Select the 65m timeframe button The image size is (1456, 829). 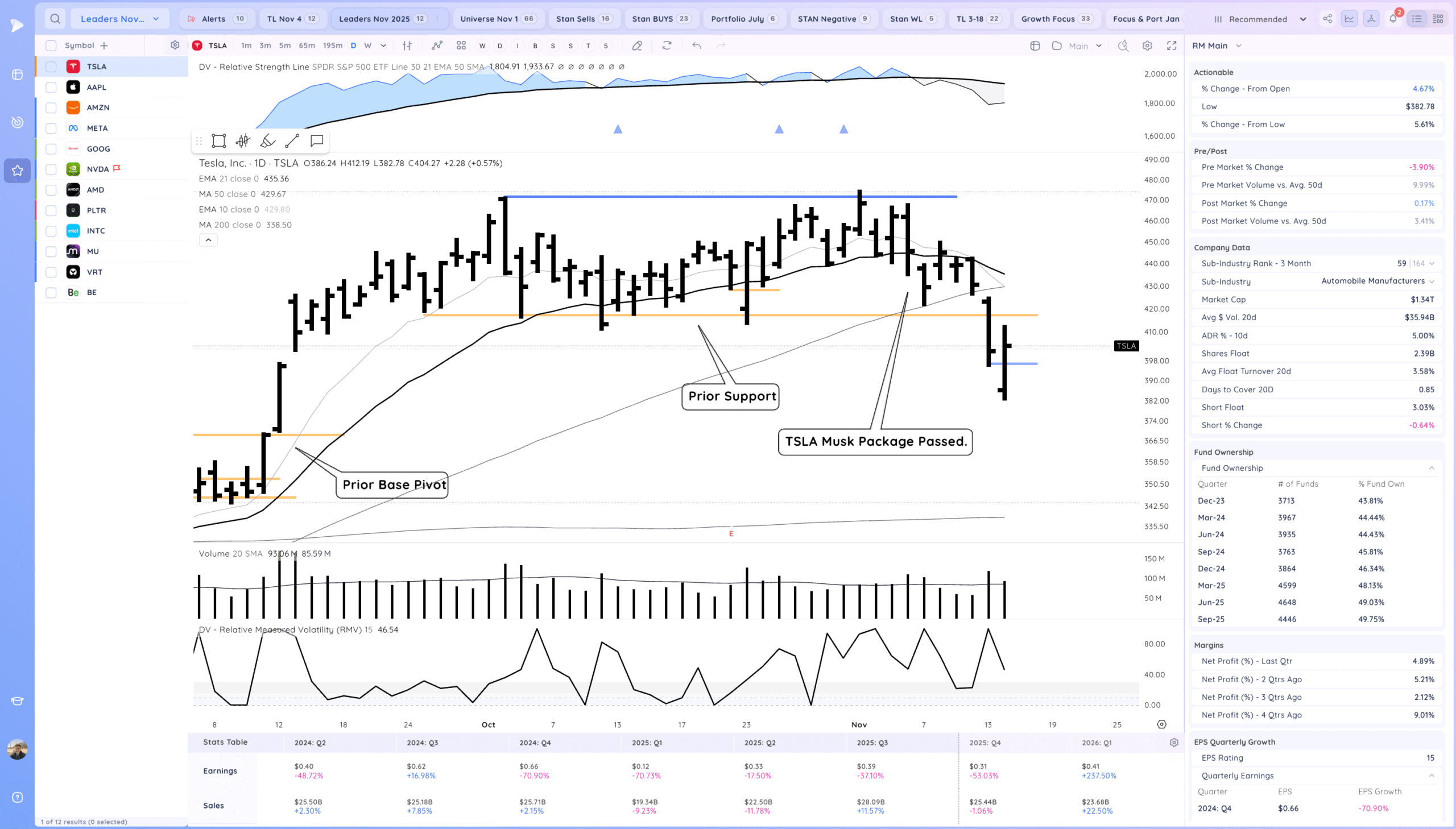[x=307, y=45]
